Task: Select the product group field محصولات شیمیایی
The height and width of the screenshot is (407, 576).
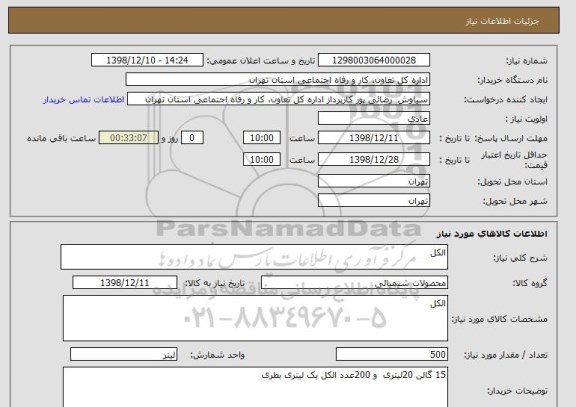Action: point(354,282)
